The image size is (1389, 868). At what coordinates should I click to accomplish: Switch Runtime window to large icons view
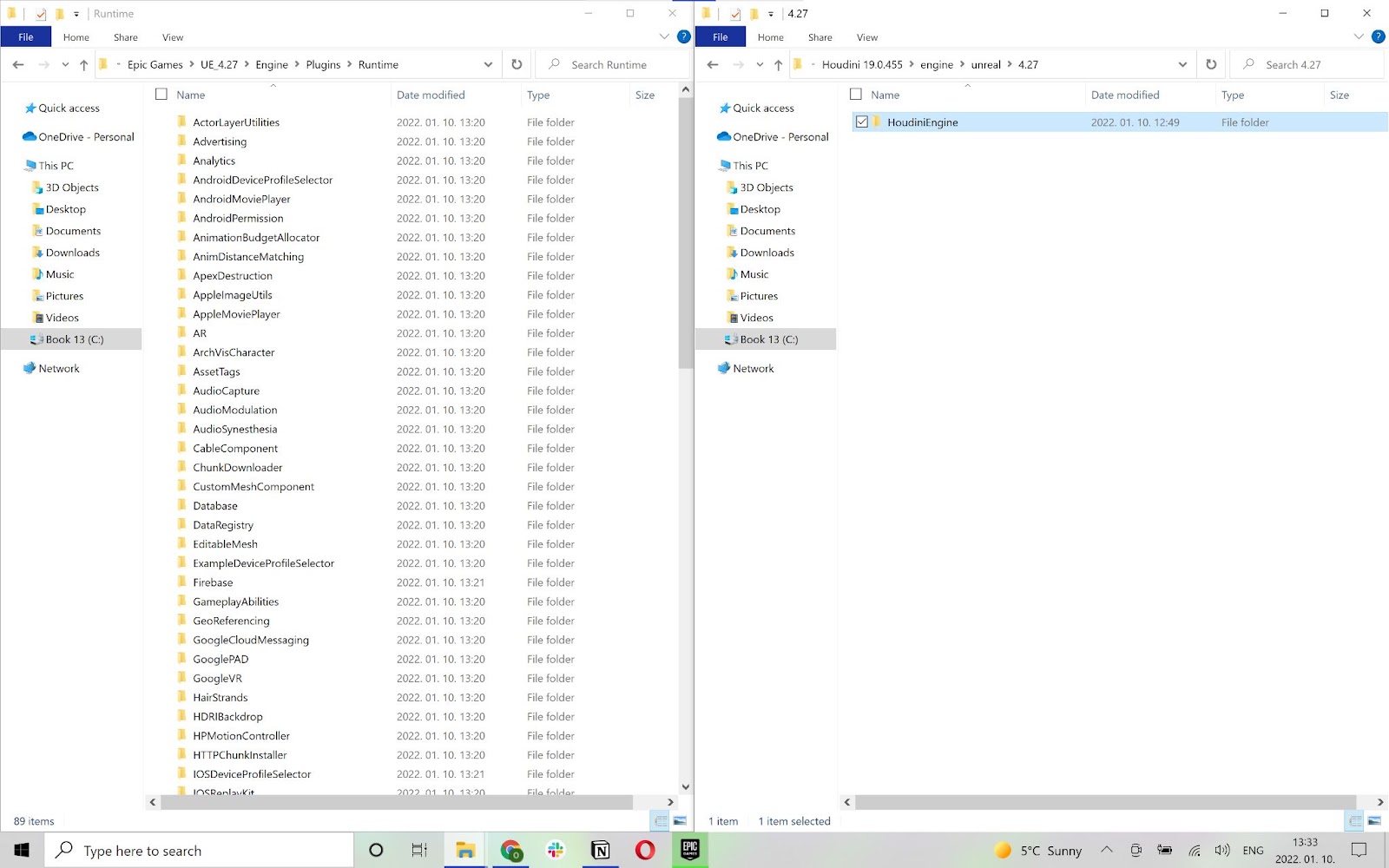[x=680, y=820]
